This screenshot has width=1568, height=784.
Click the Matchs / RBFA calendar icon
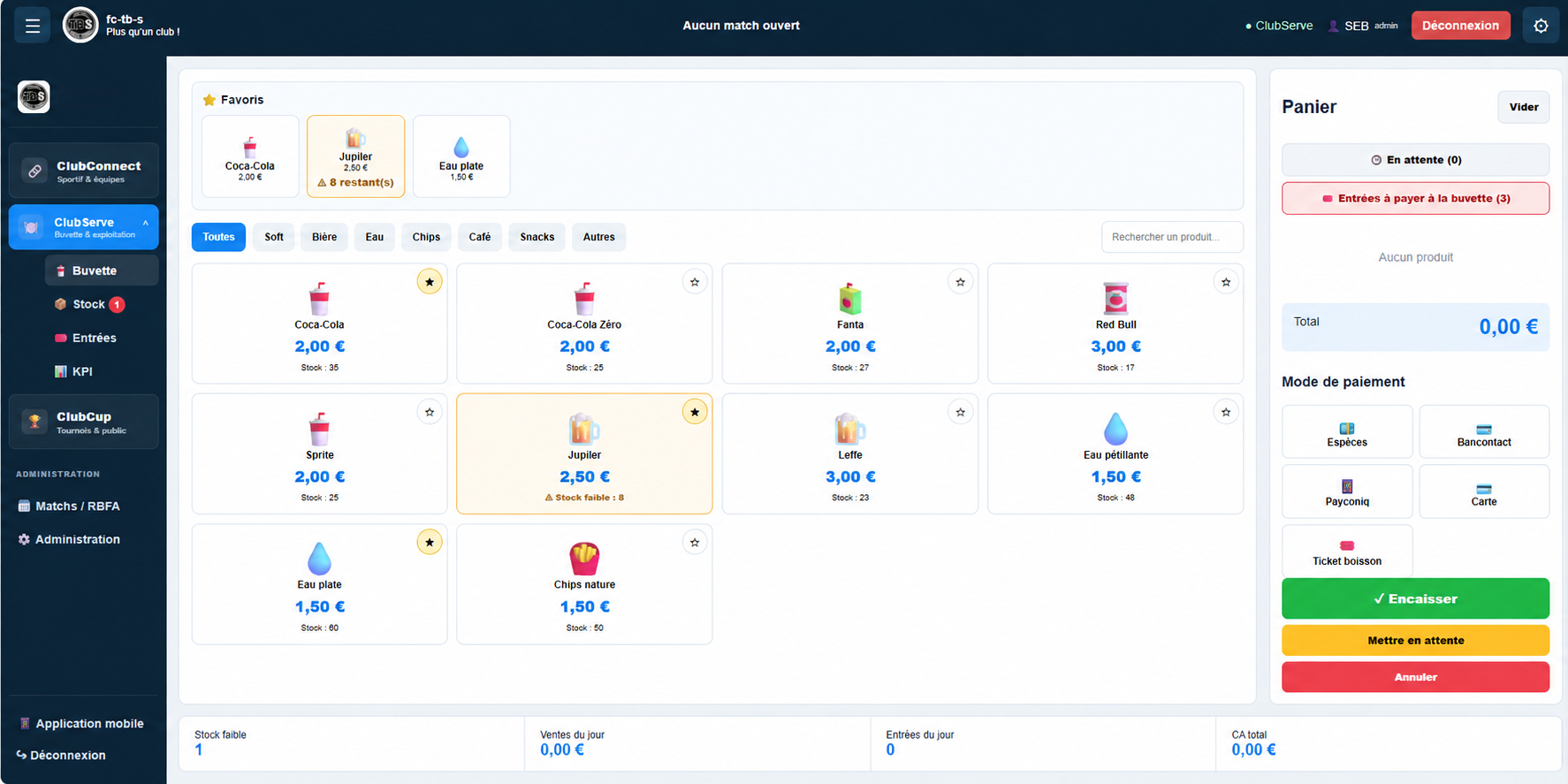(x=24, y=506)
